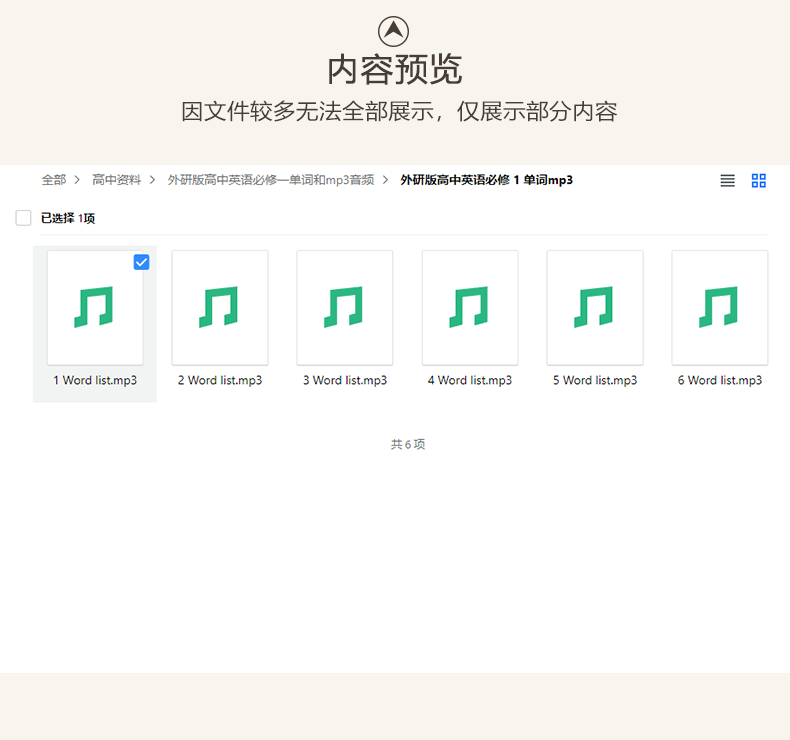This screenshot has height=740, width=790.
Task: Click chevron after 高中资料 breadcrumb
Action: pos(152,180)
